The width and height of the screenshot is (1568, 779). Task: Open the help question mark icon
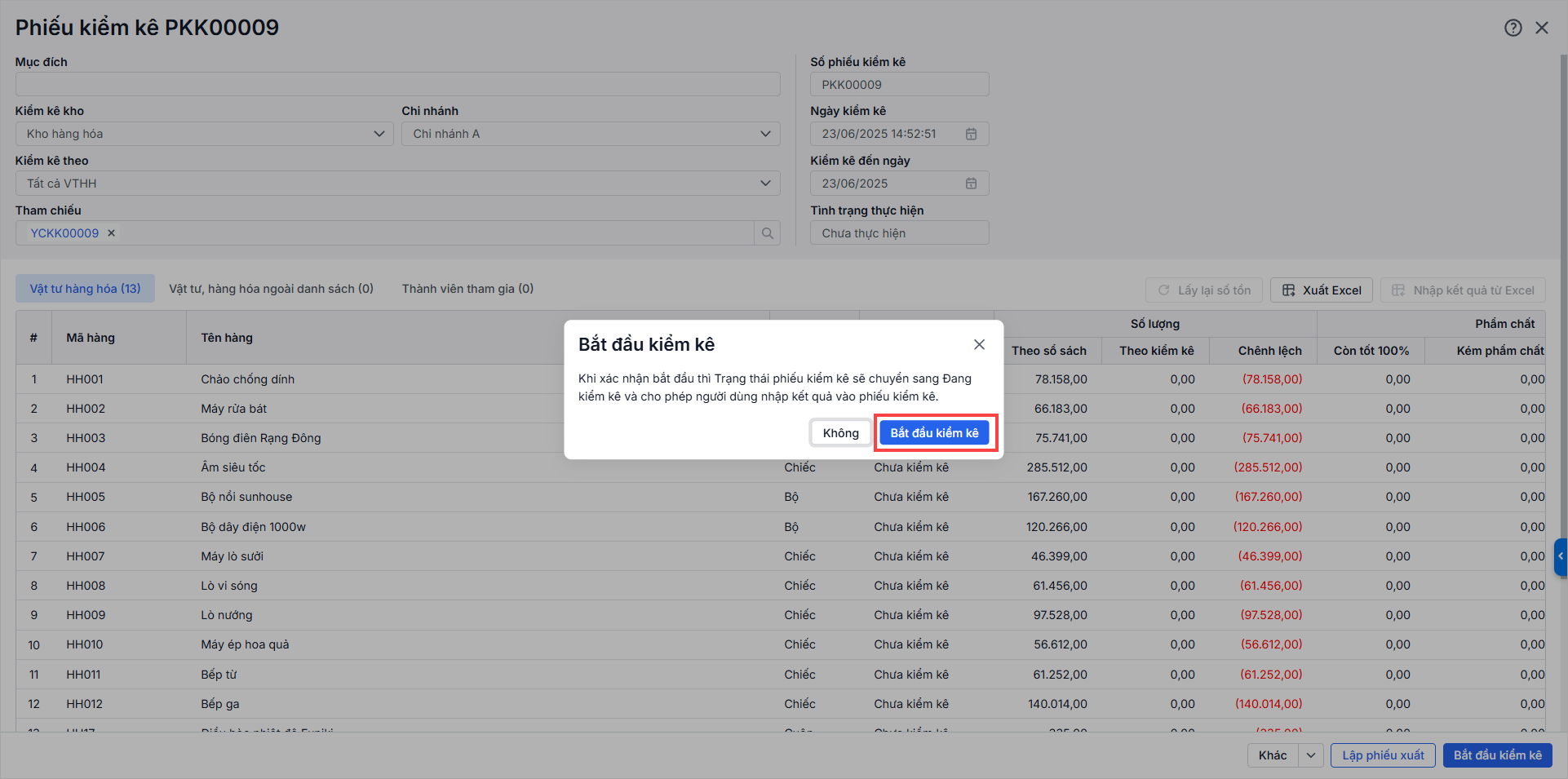[1513, 28]
